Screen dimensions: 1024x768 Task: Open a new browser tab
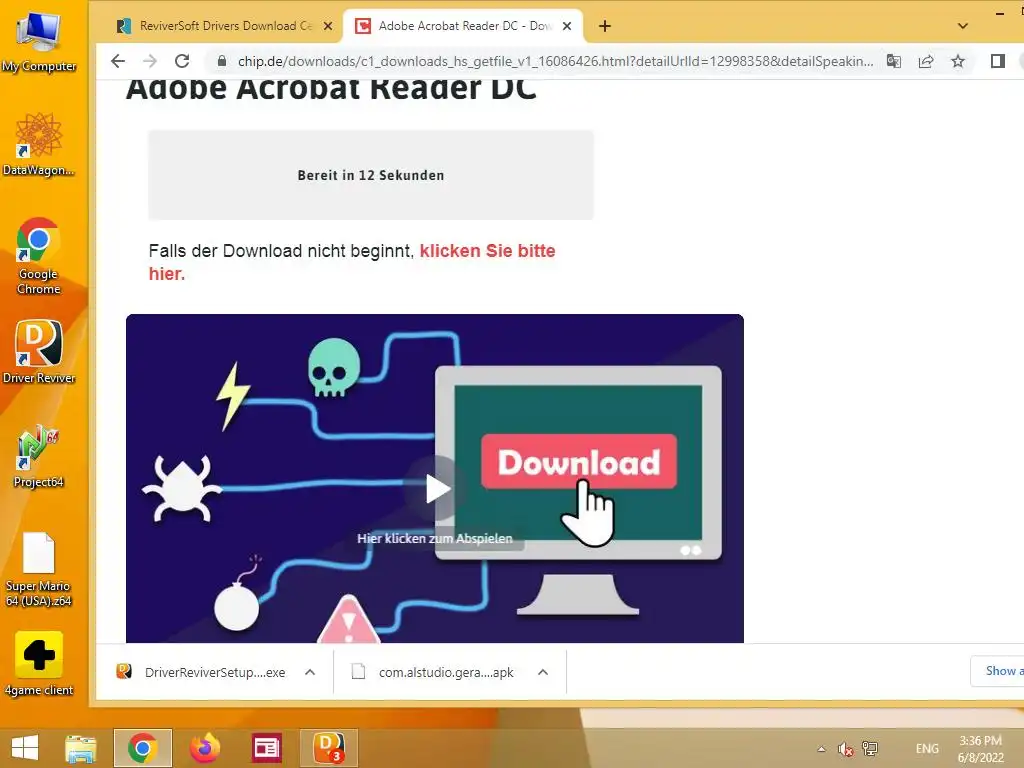click(605, 26)
